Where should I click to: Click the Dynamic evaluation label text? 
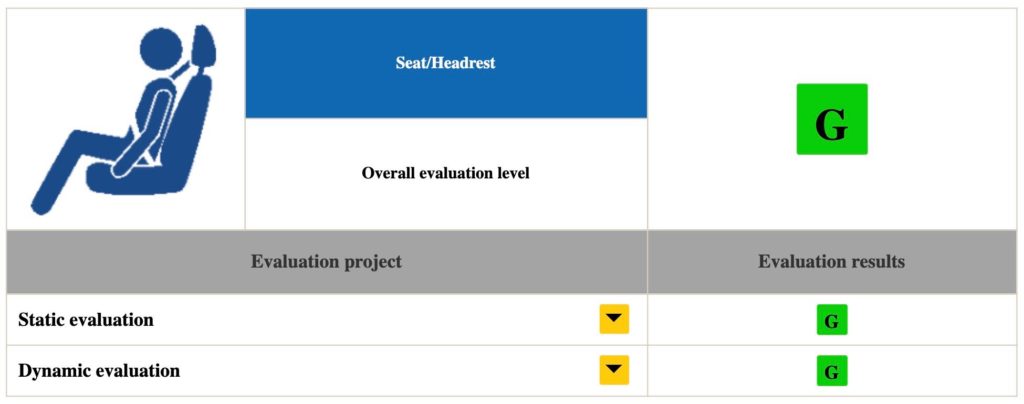click(99, 371)
